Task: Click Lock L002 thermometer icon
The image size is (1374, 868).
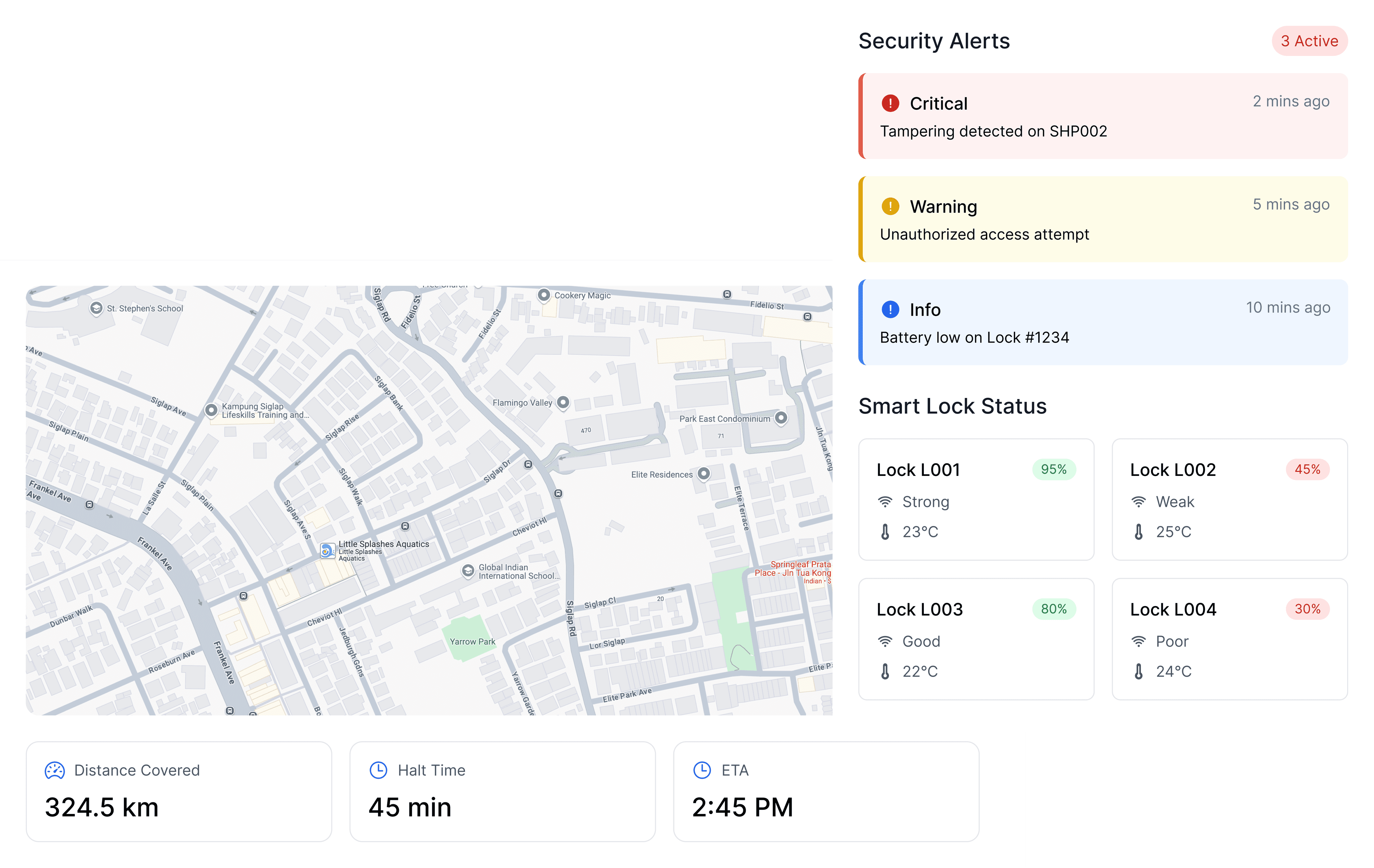Action: point(1138,531)
